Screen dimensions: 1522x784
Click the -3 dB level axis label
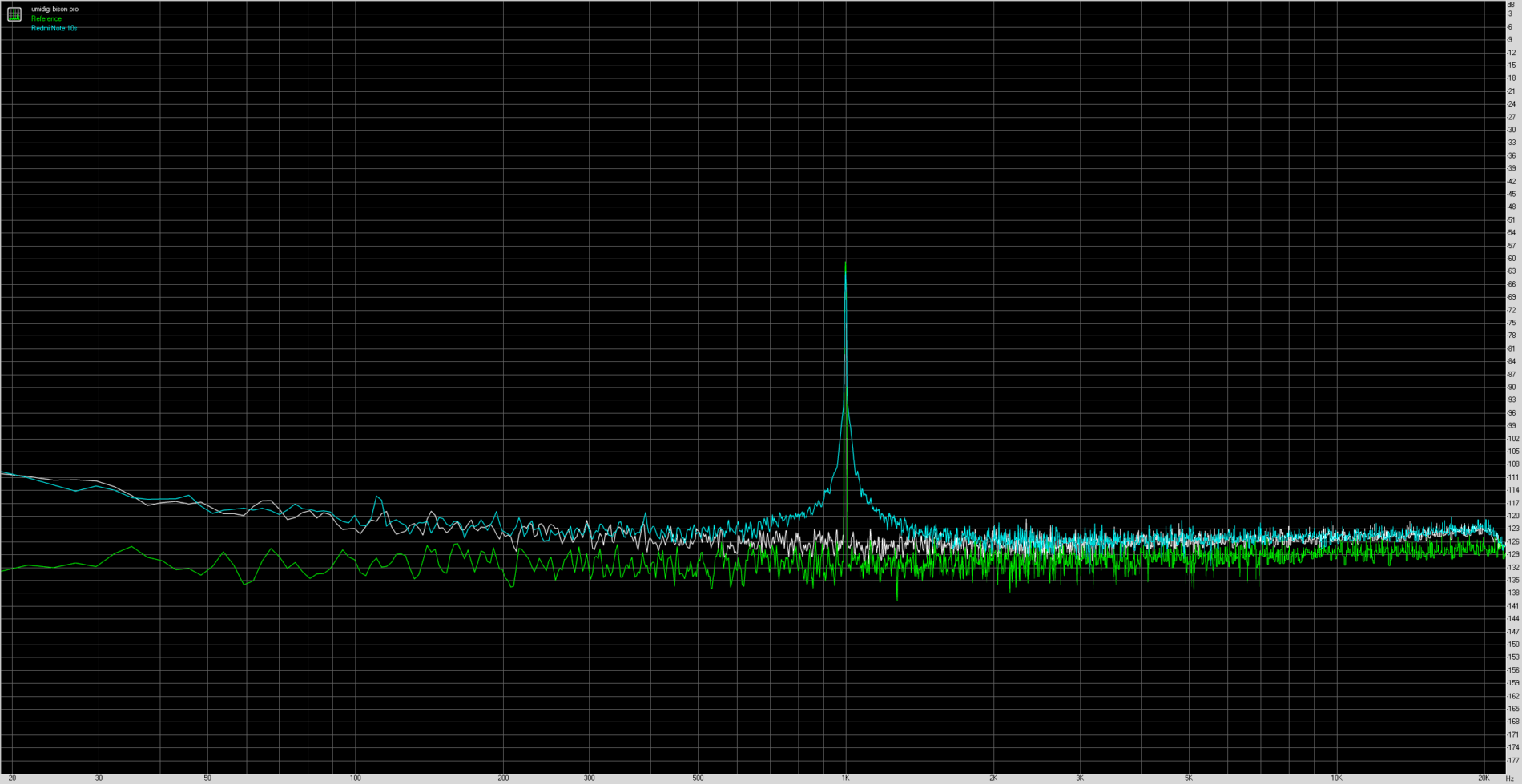(1510, 14)
